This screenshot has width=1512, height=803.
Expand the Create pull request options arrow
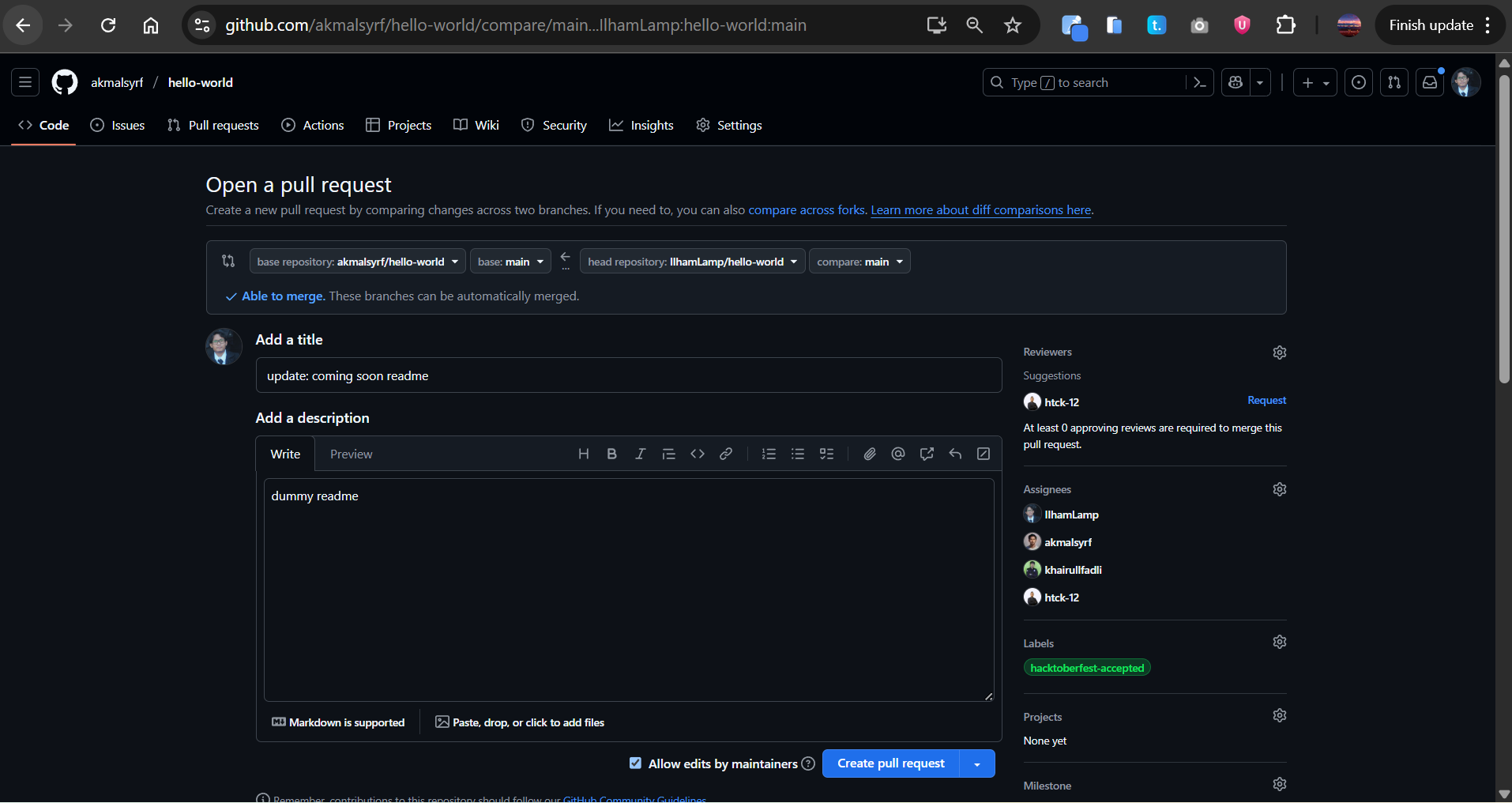[x=977, y=763]
